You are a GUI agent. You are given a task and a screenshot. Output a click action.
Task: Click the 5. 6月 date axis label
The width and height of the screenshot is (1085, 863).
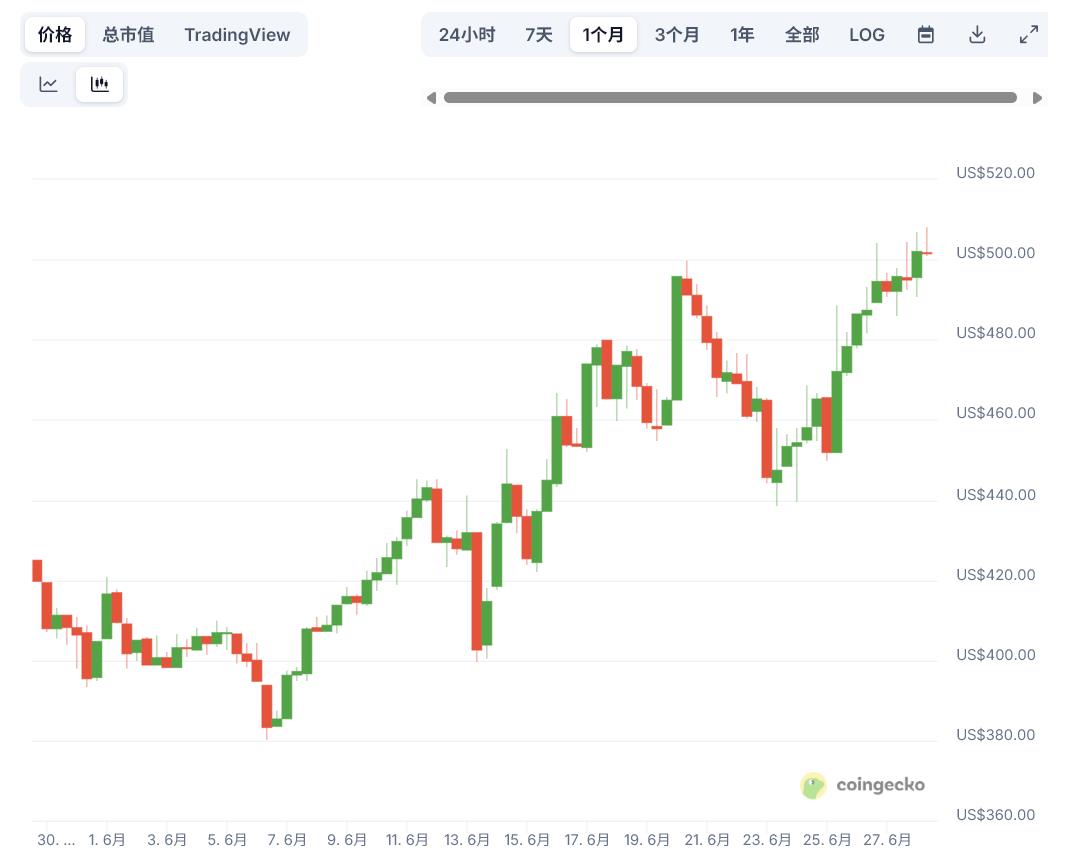(x=227, y=840)
